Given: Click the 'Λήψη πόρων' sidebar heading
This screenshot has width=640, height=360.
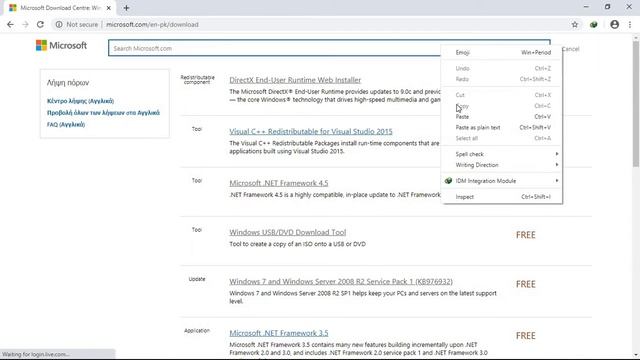Looking at the screenshot, I should point(68,83).
